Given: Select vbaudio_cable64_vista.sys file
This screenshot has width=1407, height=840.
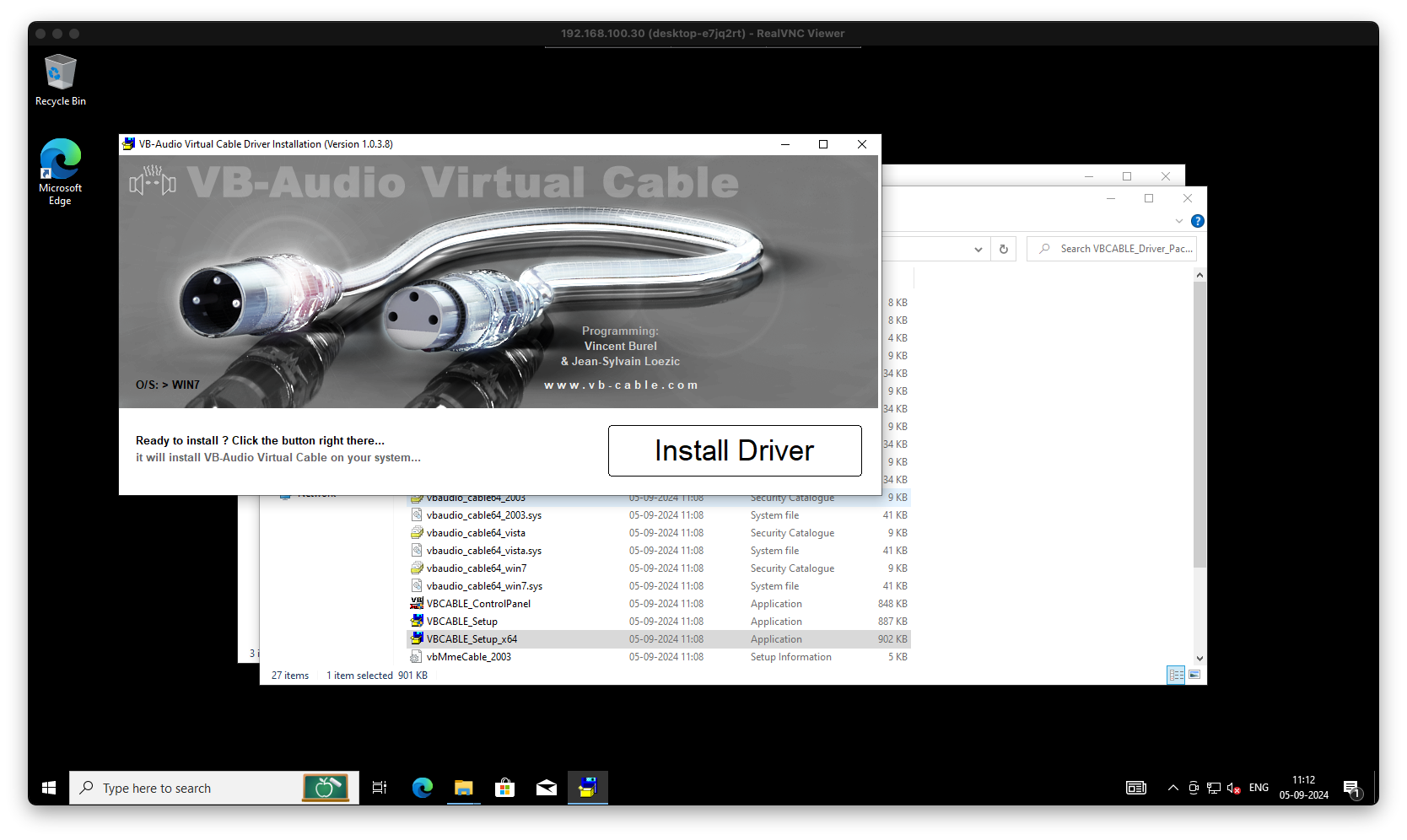Looking at the screenshot, I should click(659, 551).
